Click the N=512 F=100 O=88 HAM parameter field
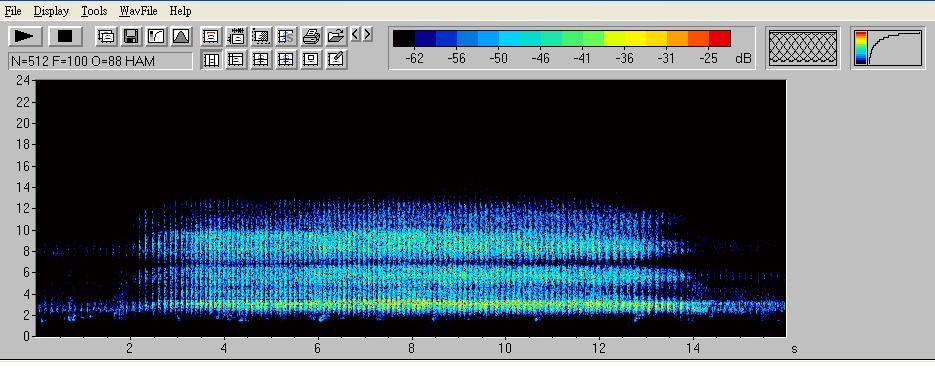This screenshot has width=935, height=384. (x=100, y=61)
